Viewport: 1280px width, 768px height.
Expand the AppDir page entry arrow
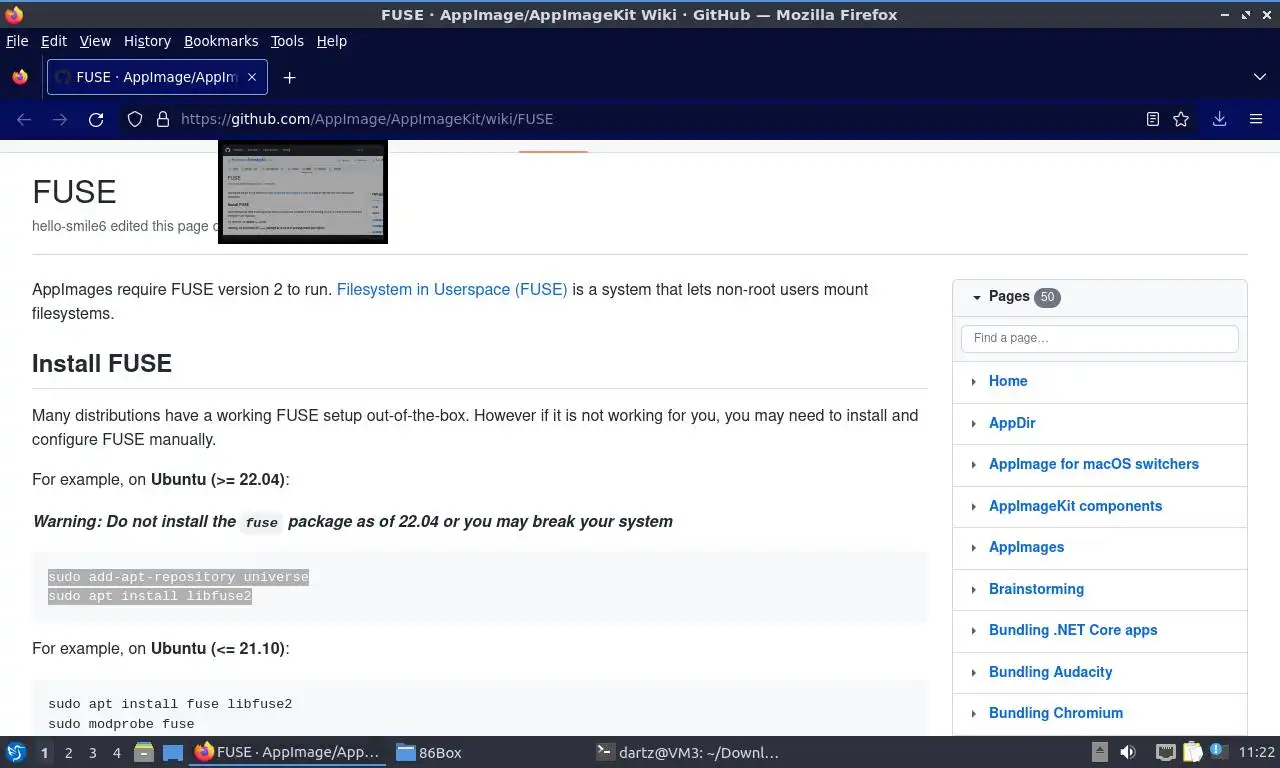[x=973, y=423]
